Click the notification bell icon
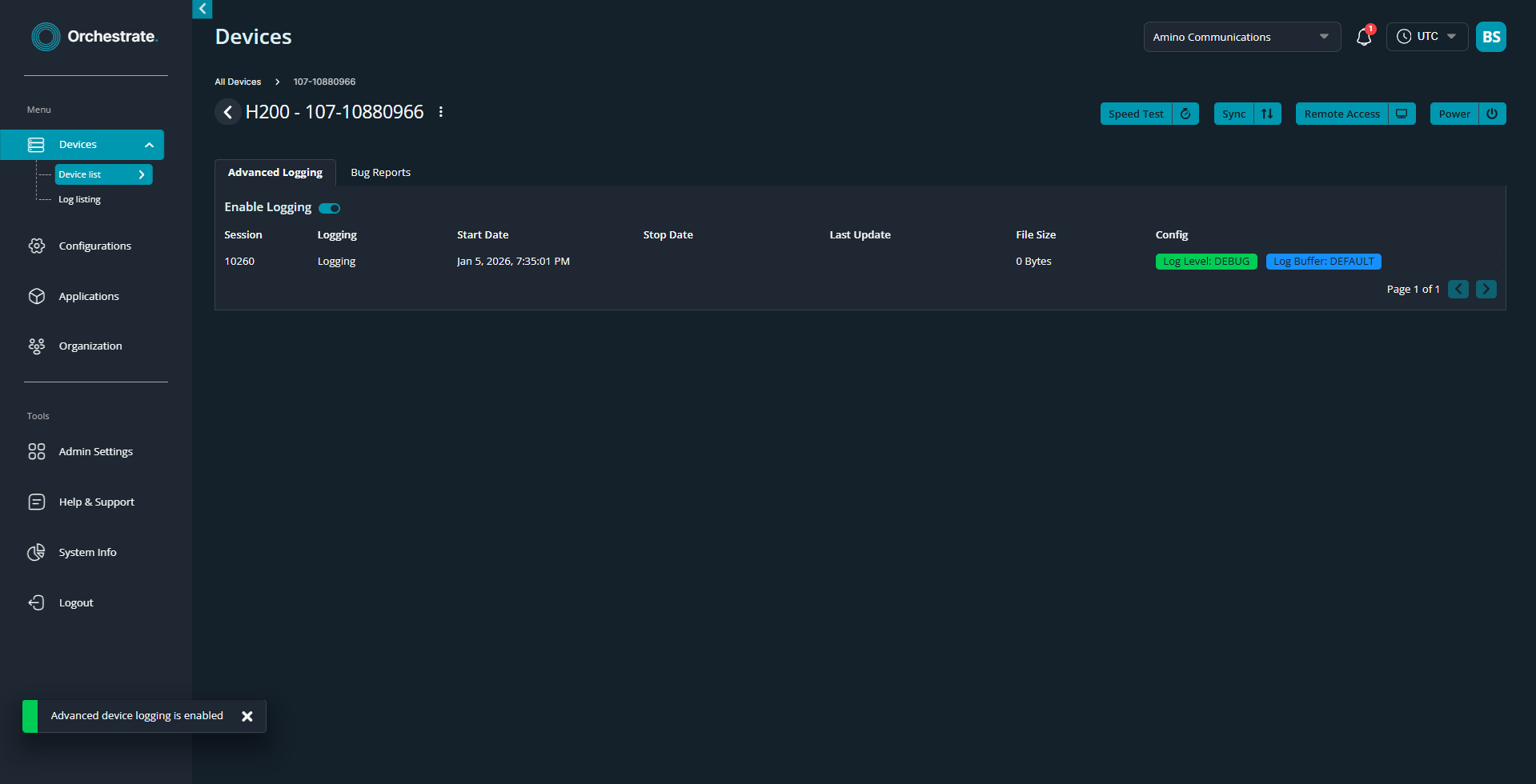The image size is (1536, 784). (x=1364, y=37)
